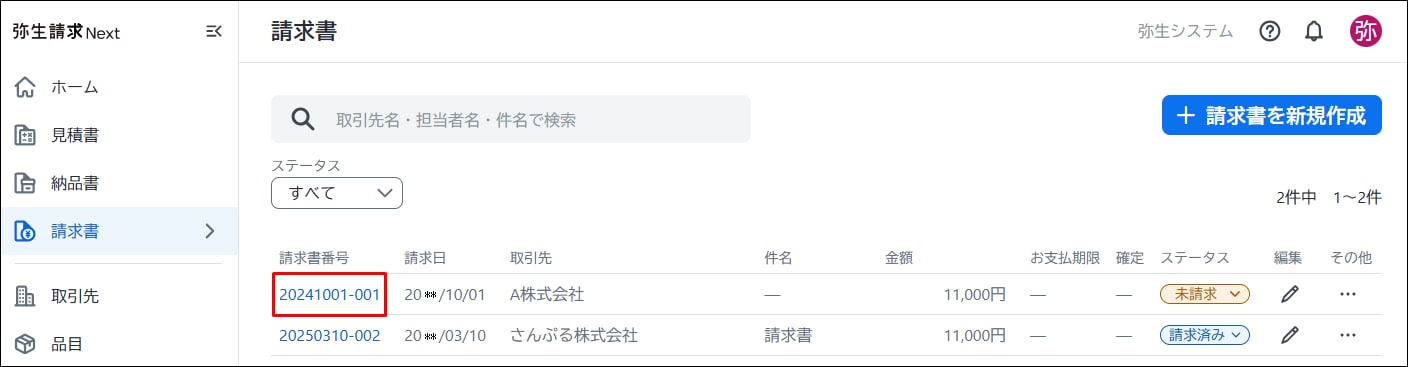This screenshot has width=1408, height=367.
Task: Expand the 請求書 sidebar chevron
Action: 210,232
